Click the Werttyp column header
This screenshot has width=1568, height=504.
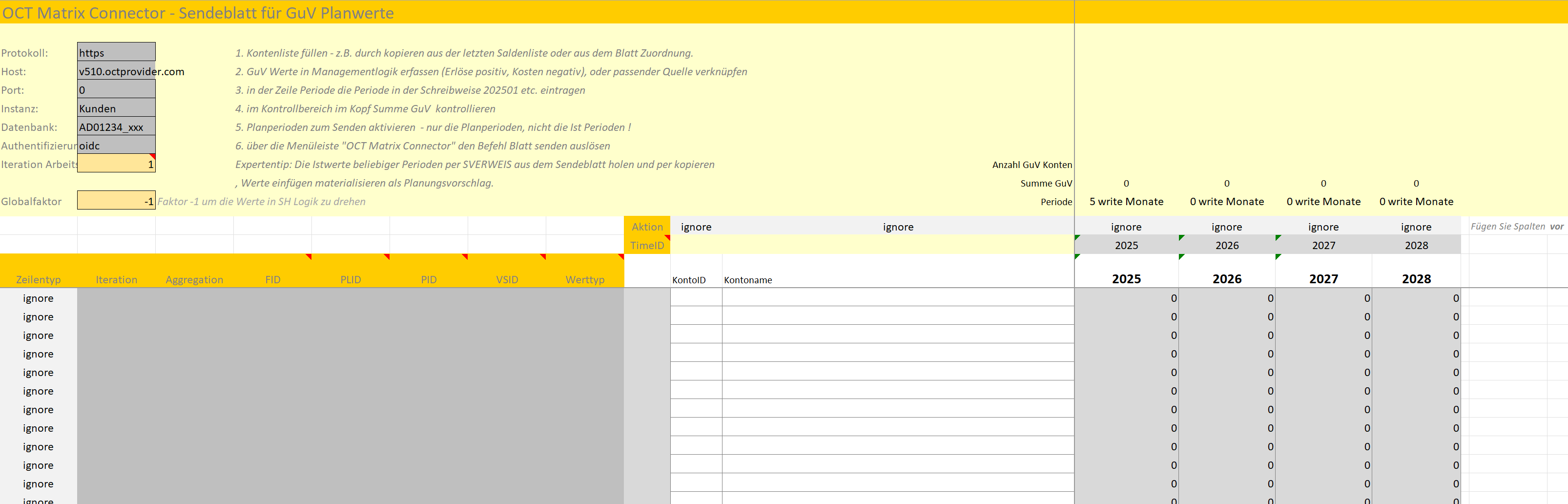pyautogui.click(x=584, y=280)
